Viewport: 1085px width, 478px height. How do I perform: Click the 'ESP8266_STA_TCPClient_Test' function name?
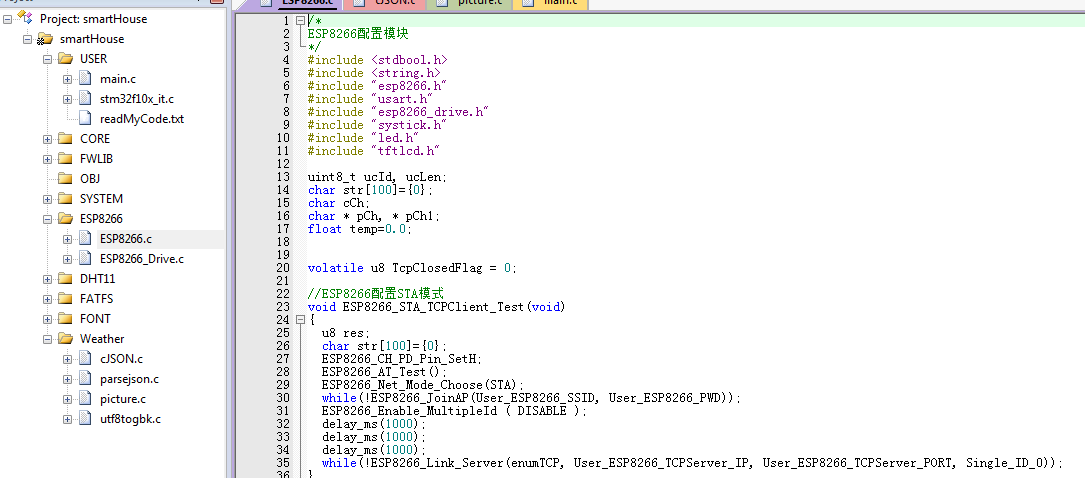pos(433,306)
